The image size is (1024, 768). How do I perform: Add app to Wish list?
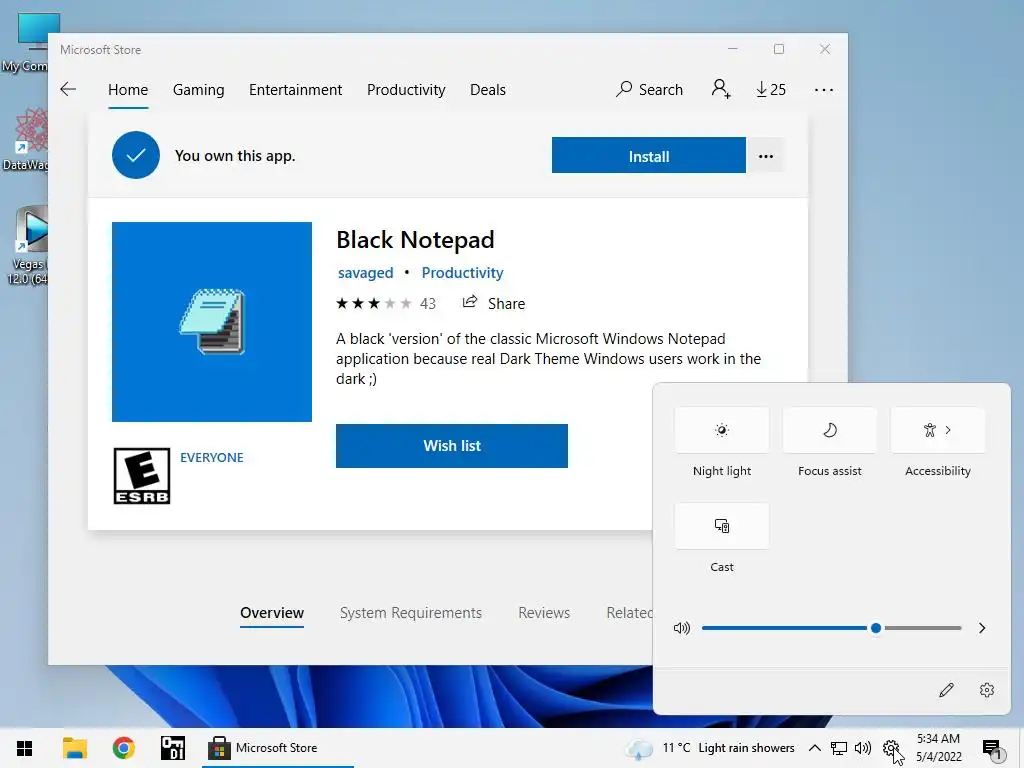click(x=452, y=446)
